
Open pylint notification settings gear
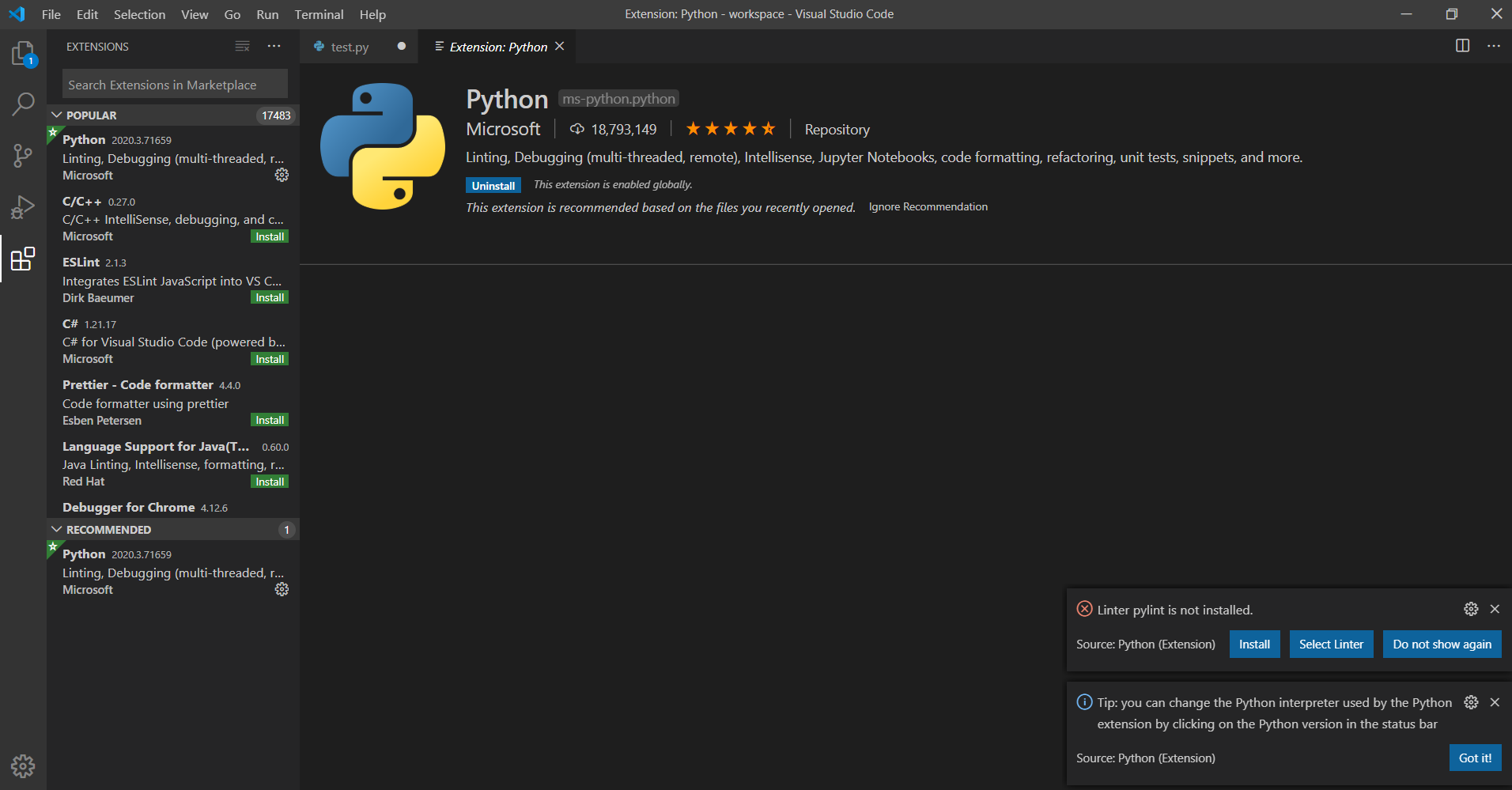click(x=1470, y=609)
